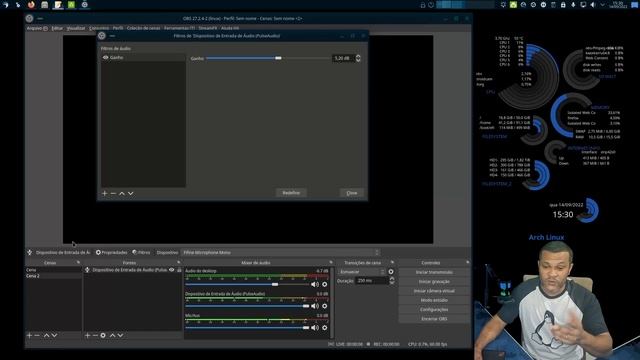Open the Visualizar menu in OBS

[x=76, y=28]
